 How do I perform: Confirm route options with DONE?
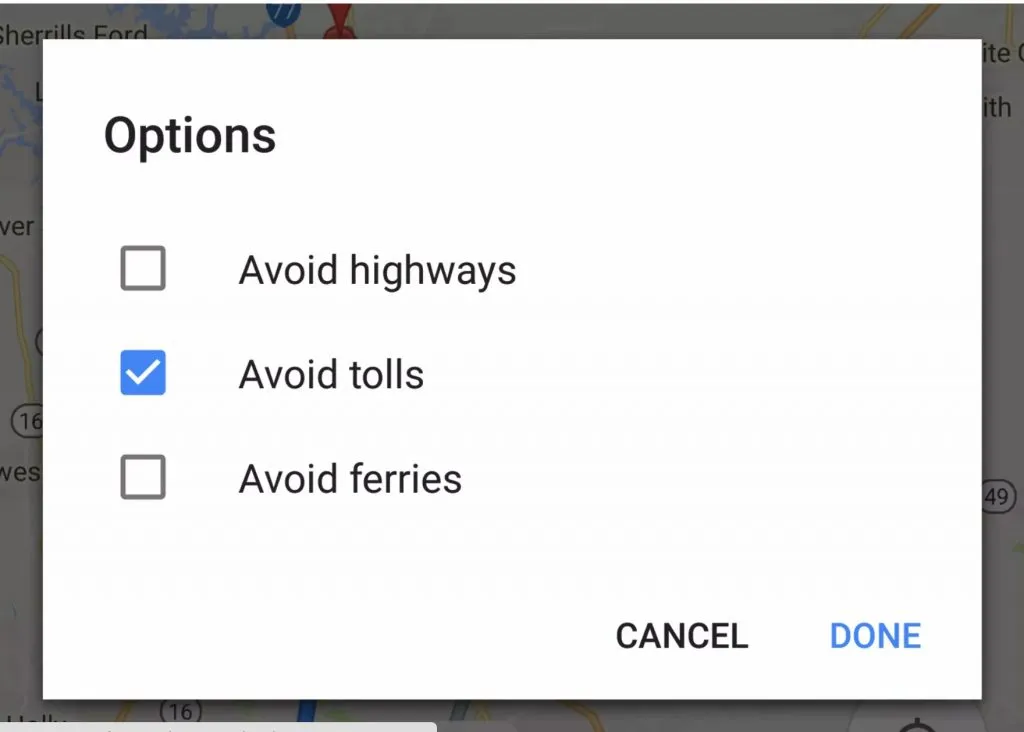[x=875, y=636]
